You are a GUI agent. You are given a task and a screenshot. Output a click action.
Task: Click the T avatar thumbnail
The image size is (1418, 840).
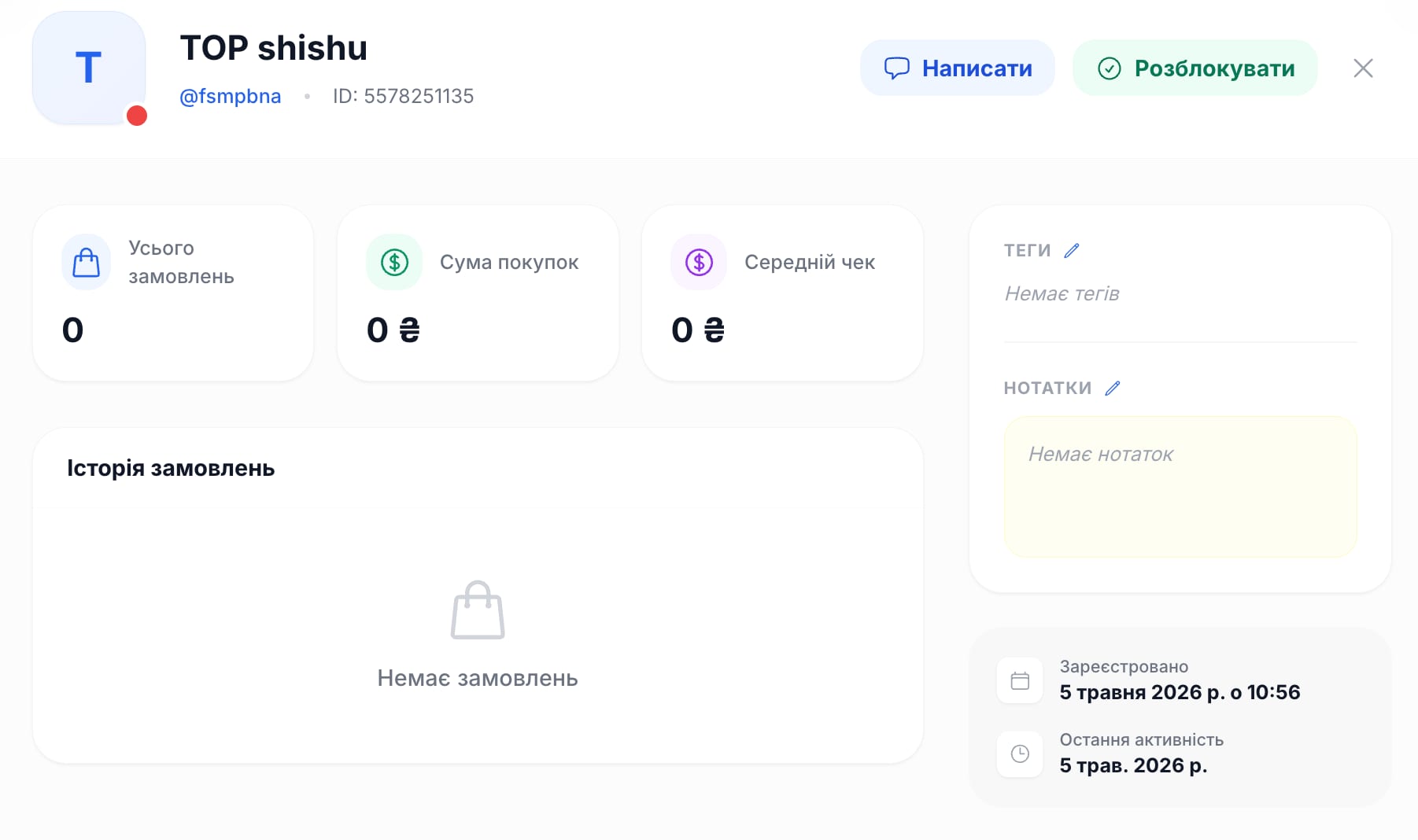[x=89, y=68]
